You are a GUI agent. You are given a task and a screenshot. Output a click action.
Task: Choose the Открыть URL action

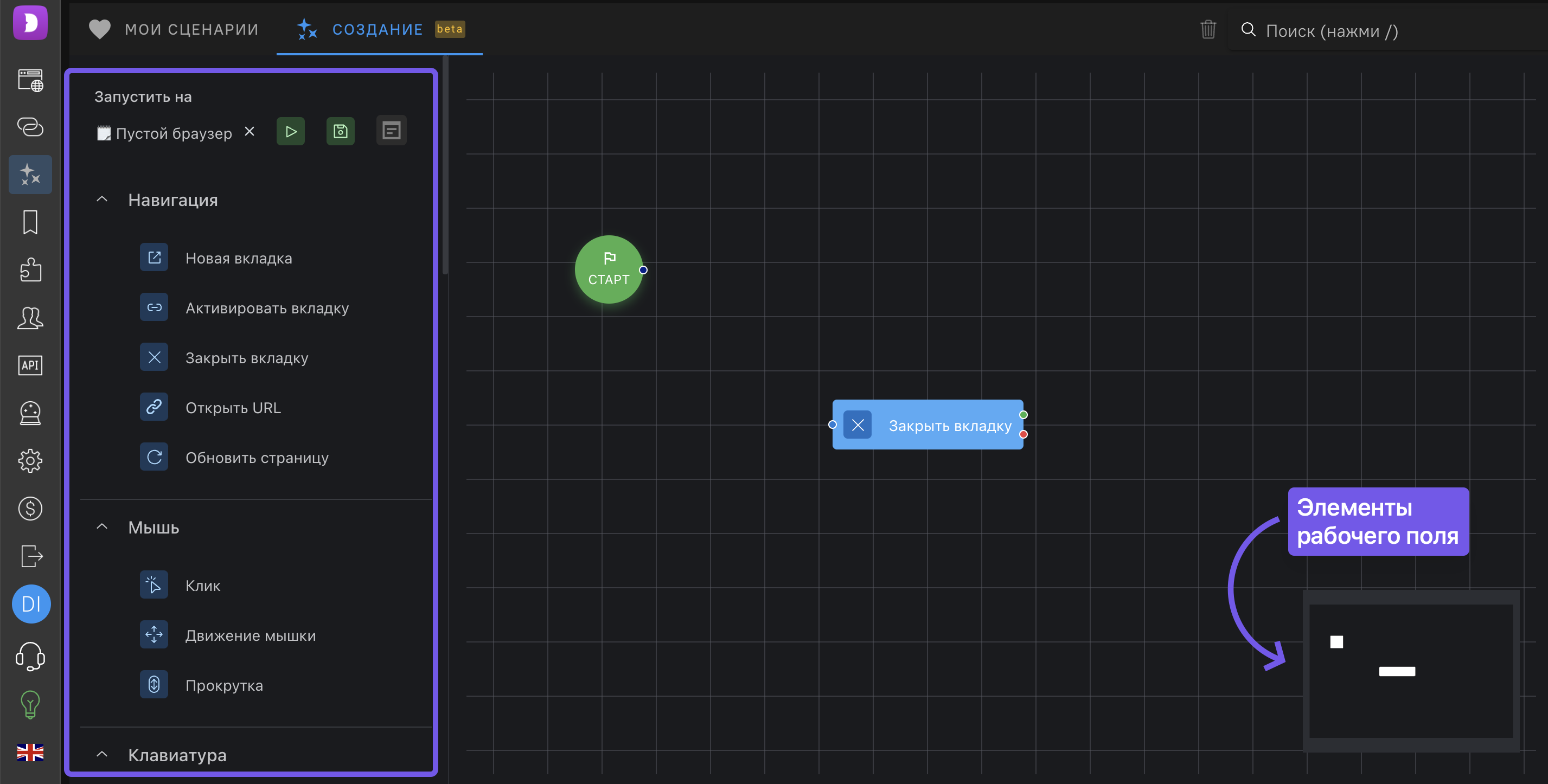click(233, 408)
